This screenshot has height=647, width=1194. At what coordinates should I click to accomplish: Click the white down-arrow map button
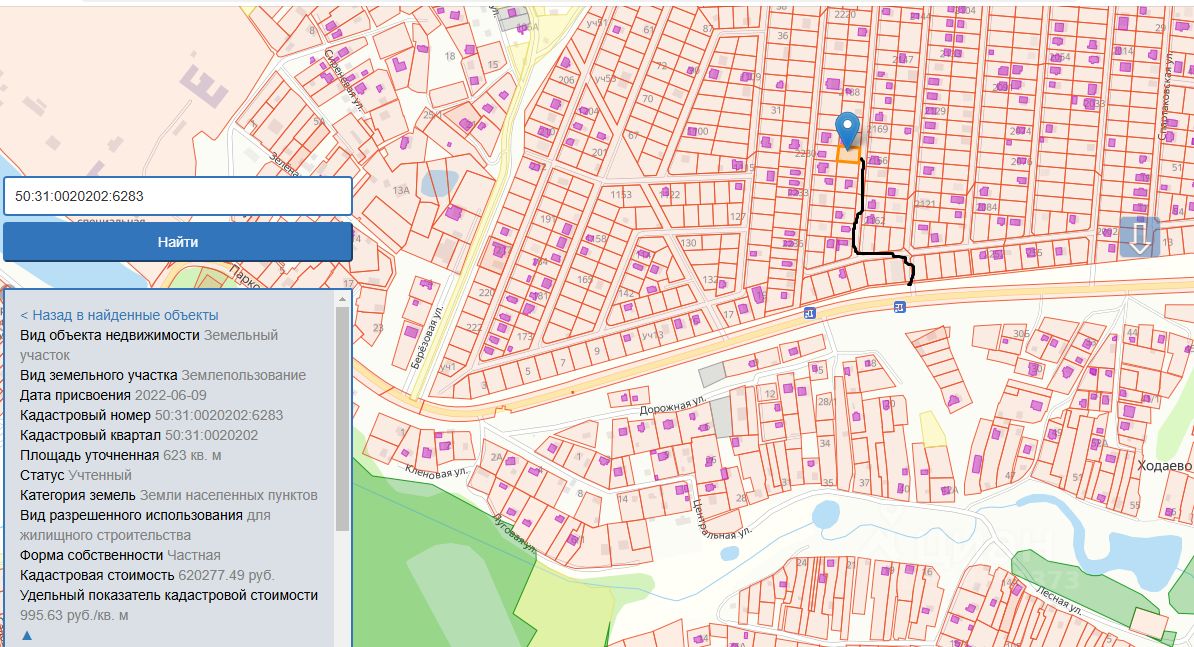tap(1139, 238)
